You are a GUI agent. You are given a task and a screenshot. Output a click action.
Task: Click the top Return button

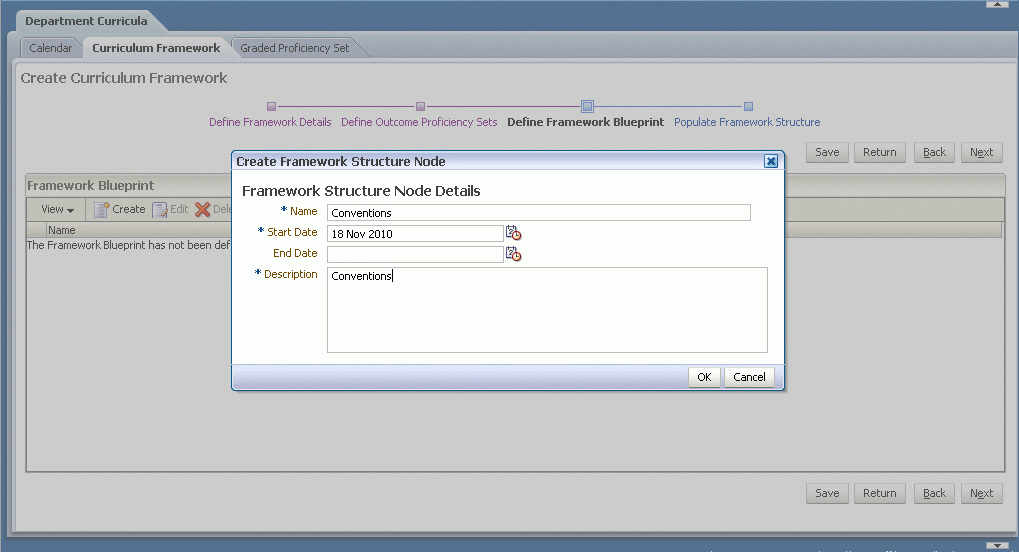(879, 152)
